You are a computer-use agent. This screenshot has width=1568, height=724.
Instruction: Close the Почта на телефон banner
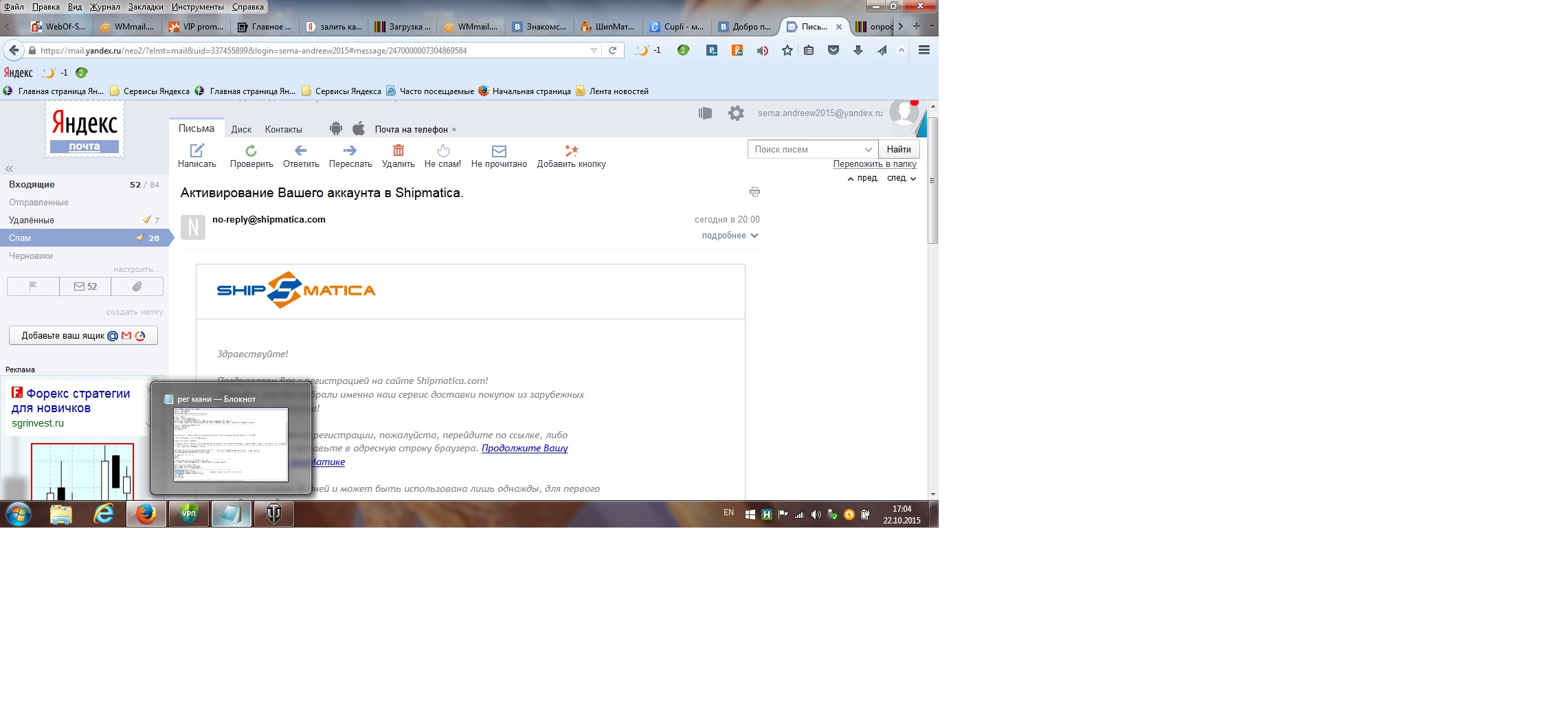[454, 129]
